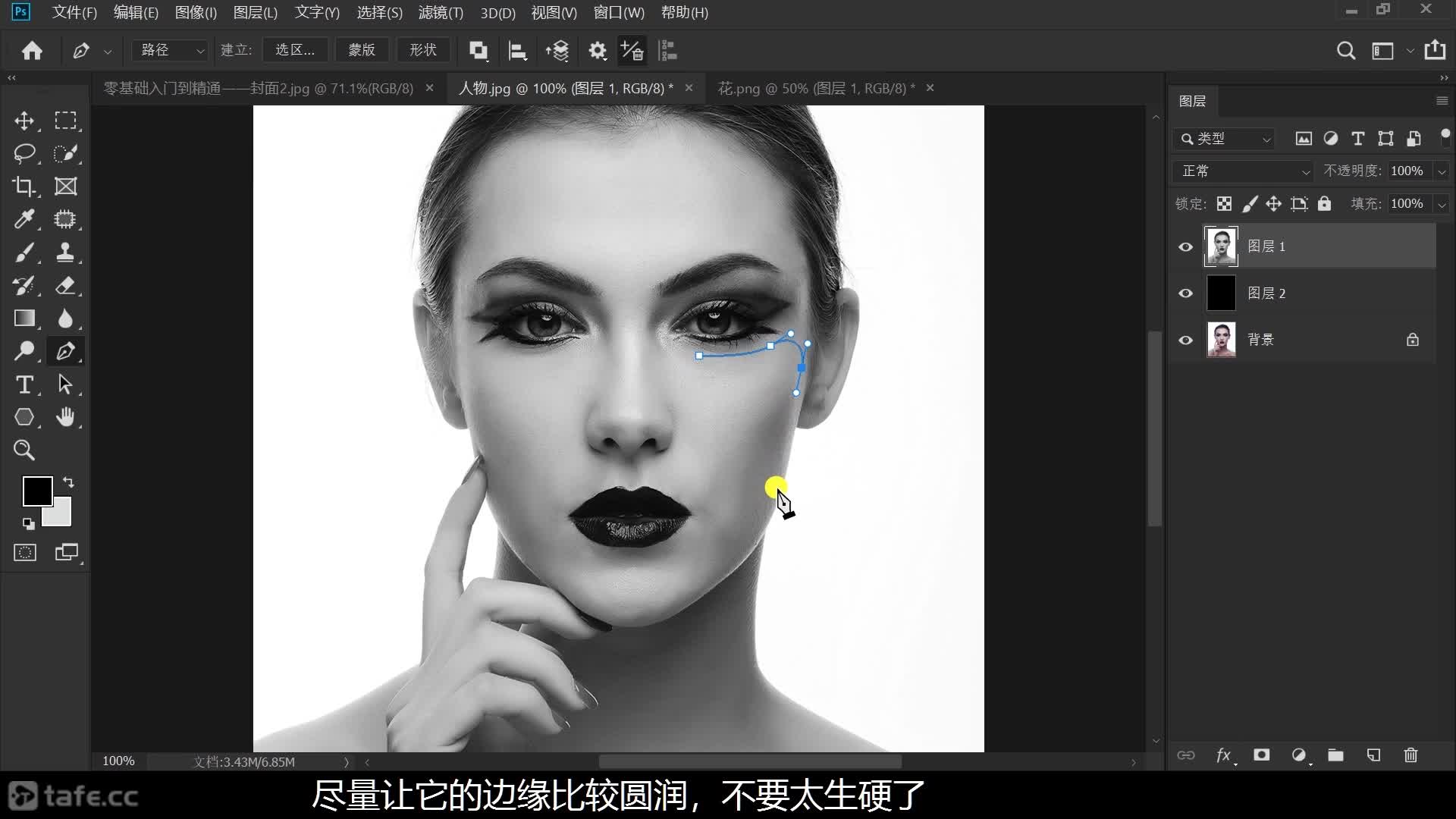Open the blend mode 正常 dropdown
1456x819 pixels.
tap(1242, 171)
